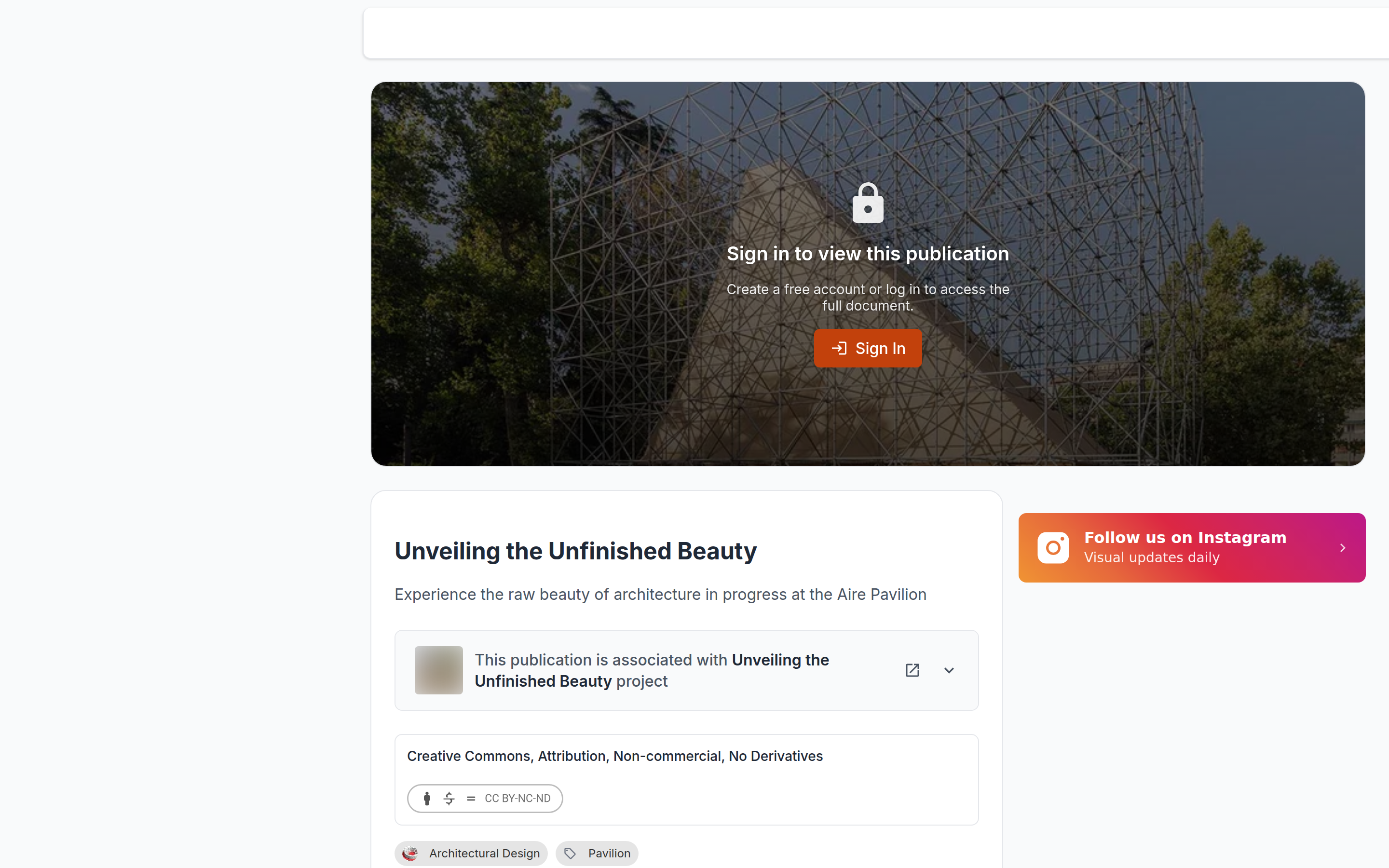Click the Sign In button

(868, 349)
